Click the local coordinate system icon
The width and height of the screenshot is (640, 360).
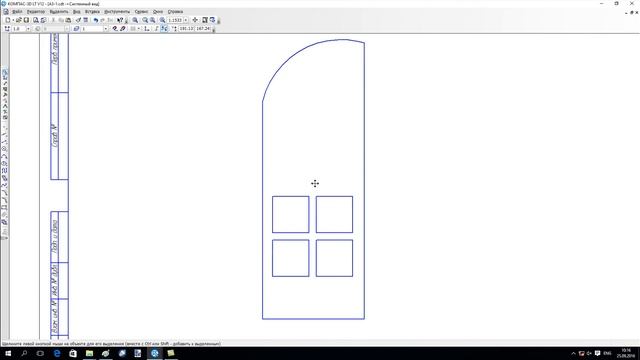(147, 29)
